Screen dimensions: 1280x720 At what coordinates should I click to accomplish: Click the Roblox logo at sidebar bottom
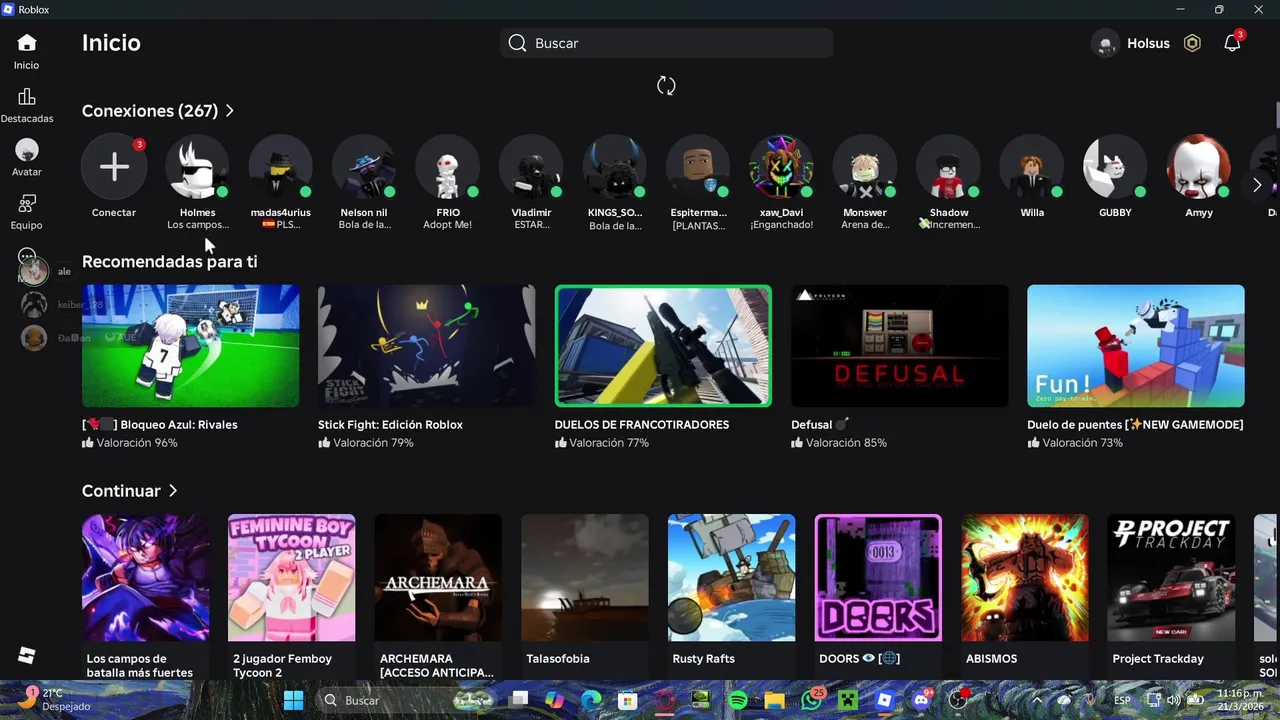(x=27, y=656)
